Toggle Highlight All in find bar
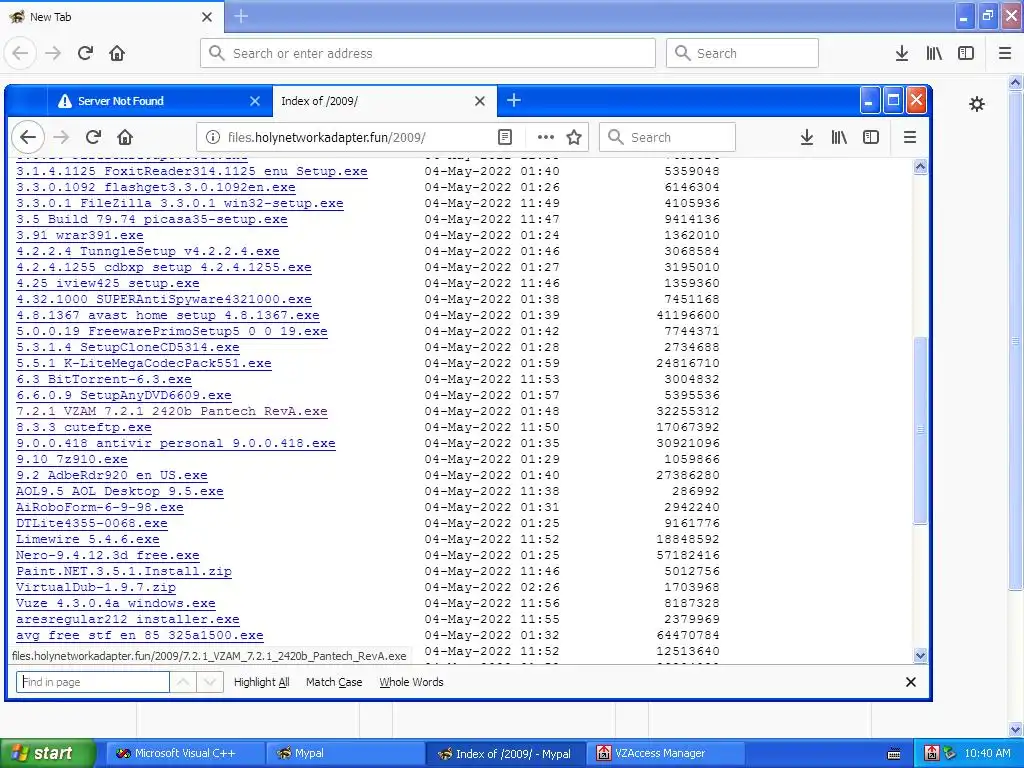 (x=262, y=682)
